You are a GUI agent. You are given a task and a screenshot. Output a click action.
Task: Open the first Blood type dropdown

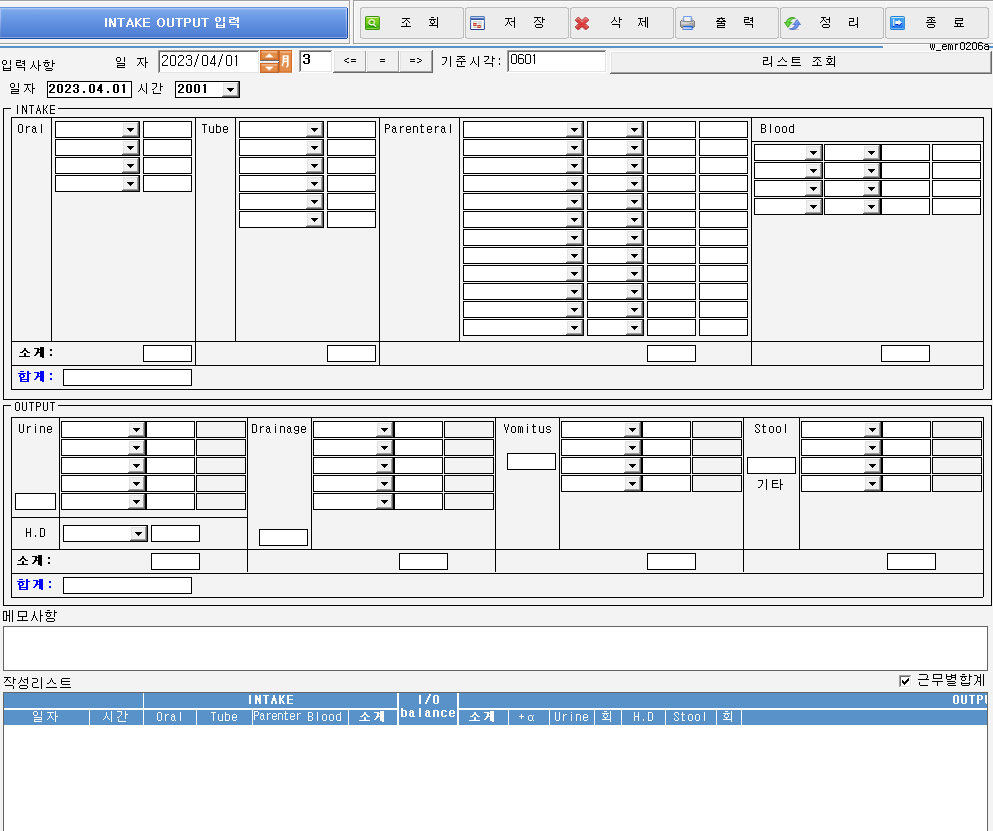pos(813,153)
